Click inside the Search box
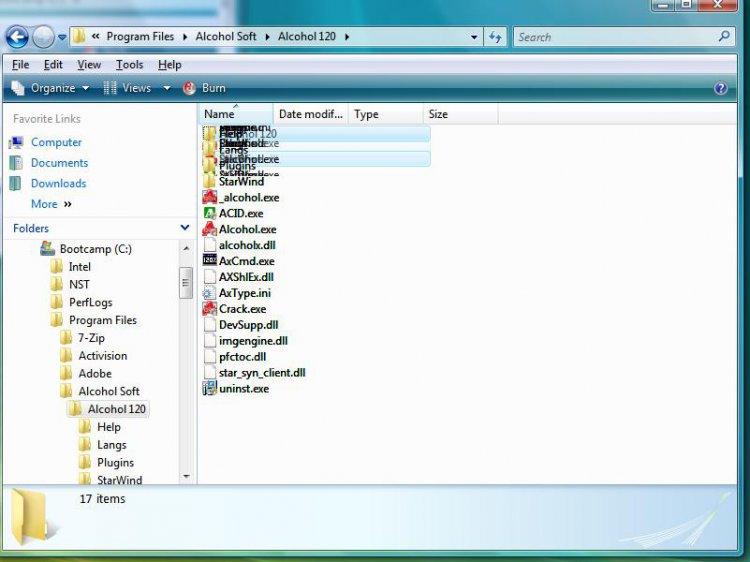This screenshot has width=750, height=562. click(x=615, y=37)
